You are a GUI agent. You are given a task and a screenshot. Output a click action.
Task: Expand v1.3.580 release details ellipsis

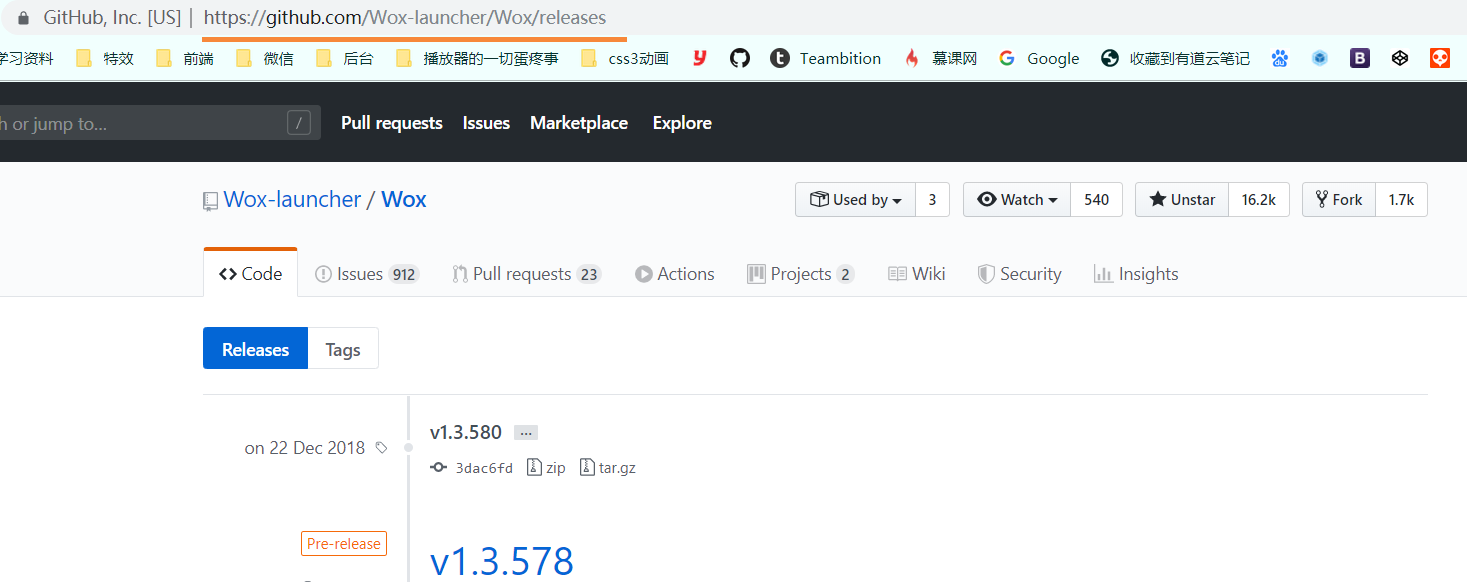click(526, 433)
